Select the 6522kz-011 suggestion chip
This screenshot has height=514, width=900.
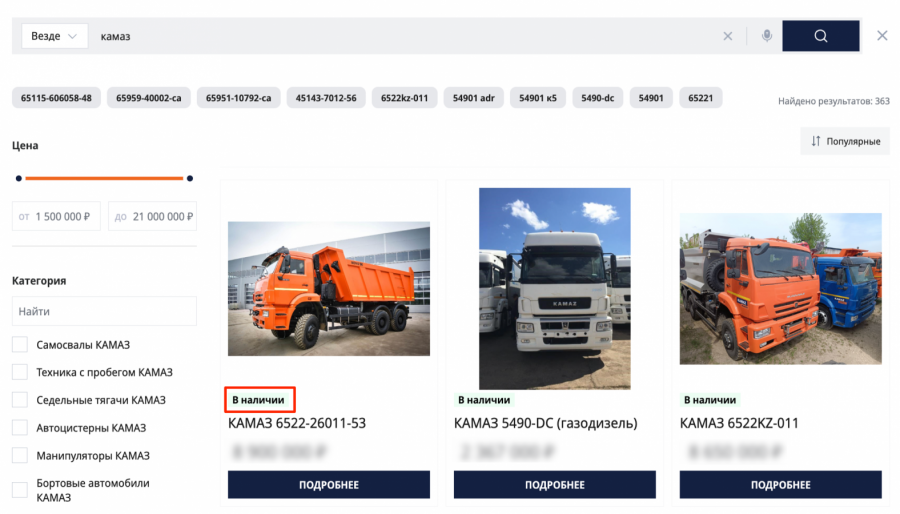tap(405, 98)
